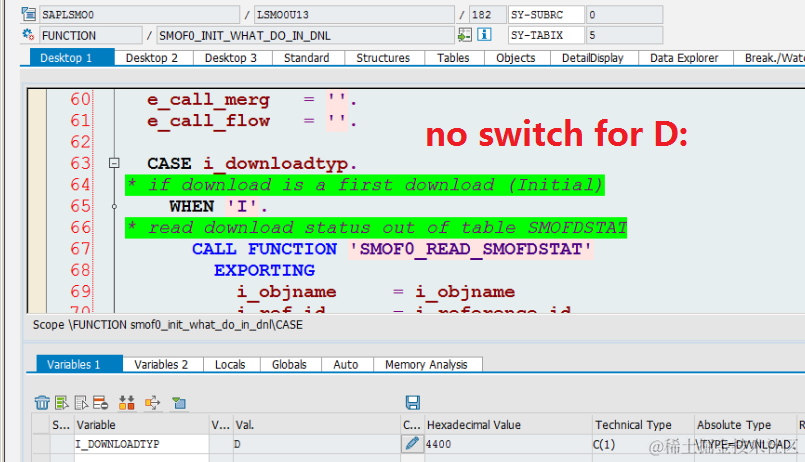Click the hexadecimal value 4400 cell

(508, 444)
